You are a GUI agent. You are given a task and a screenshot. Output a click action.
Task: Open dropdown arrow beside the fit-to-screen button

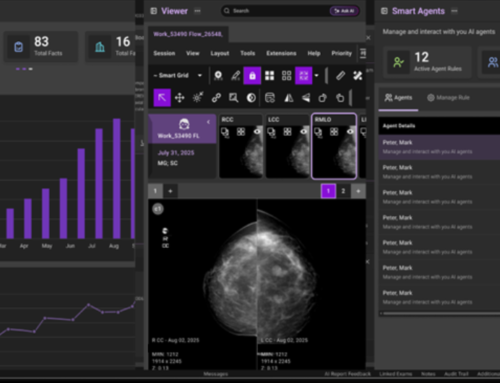click(316, 75)
